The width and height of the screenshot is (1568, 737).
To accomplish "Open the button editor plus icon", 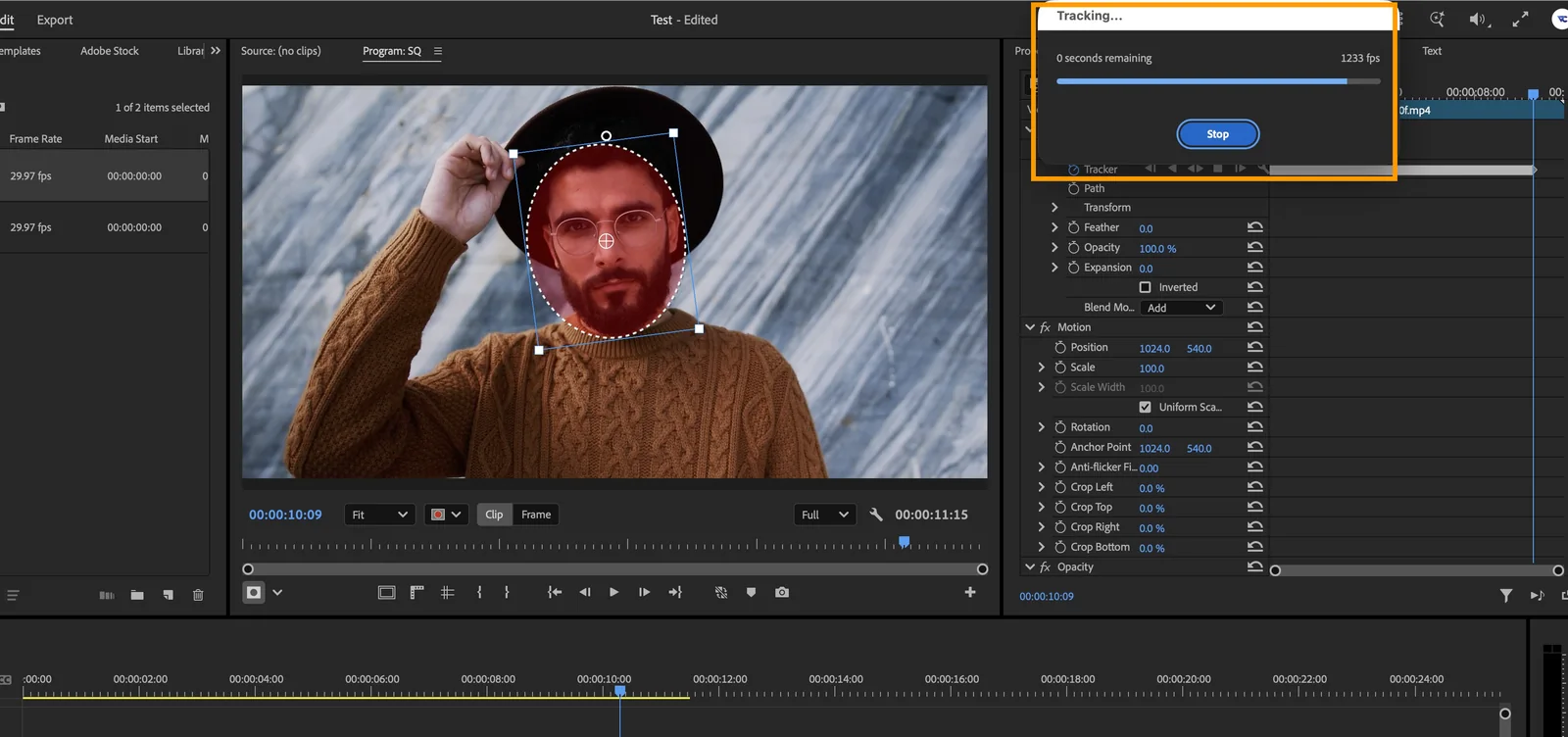I will click(x=970, y=592).
